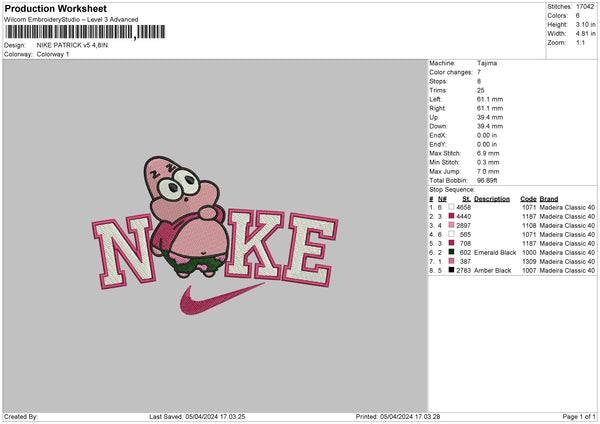
Task: Click the Amber Black color swatch
Action: click(452, 270)
